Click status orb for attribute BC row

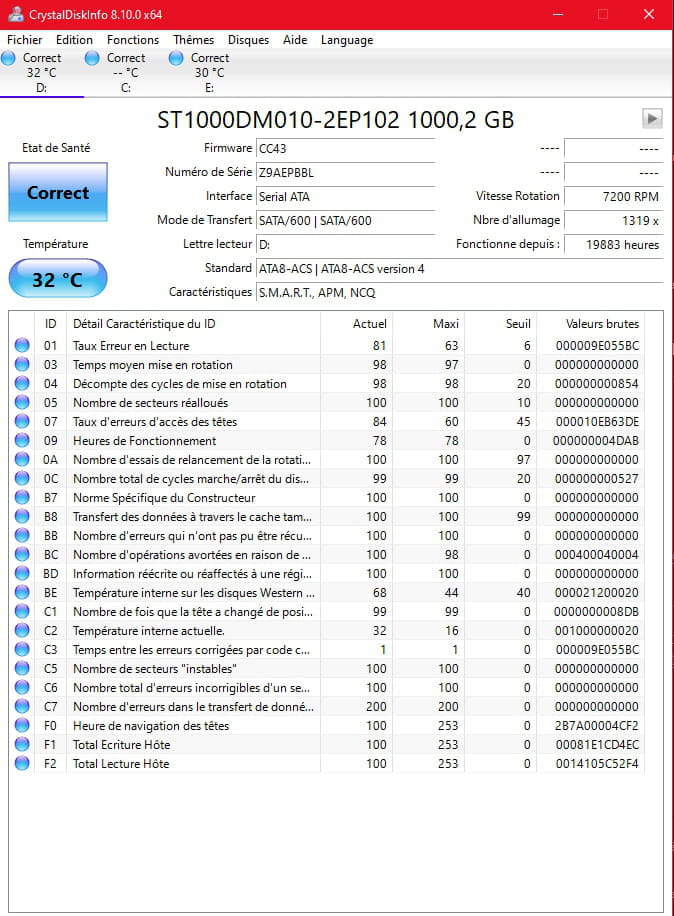point(22,554)
